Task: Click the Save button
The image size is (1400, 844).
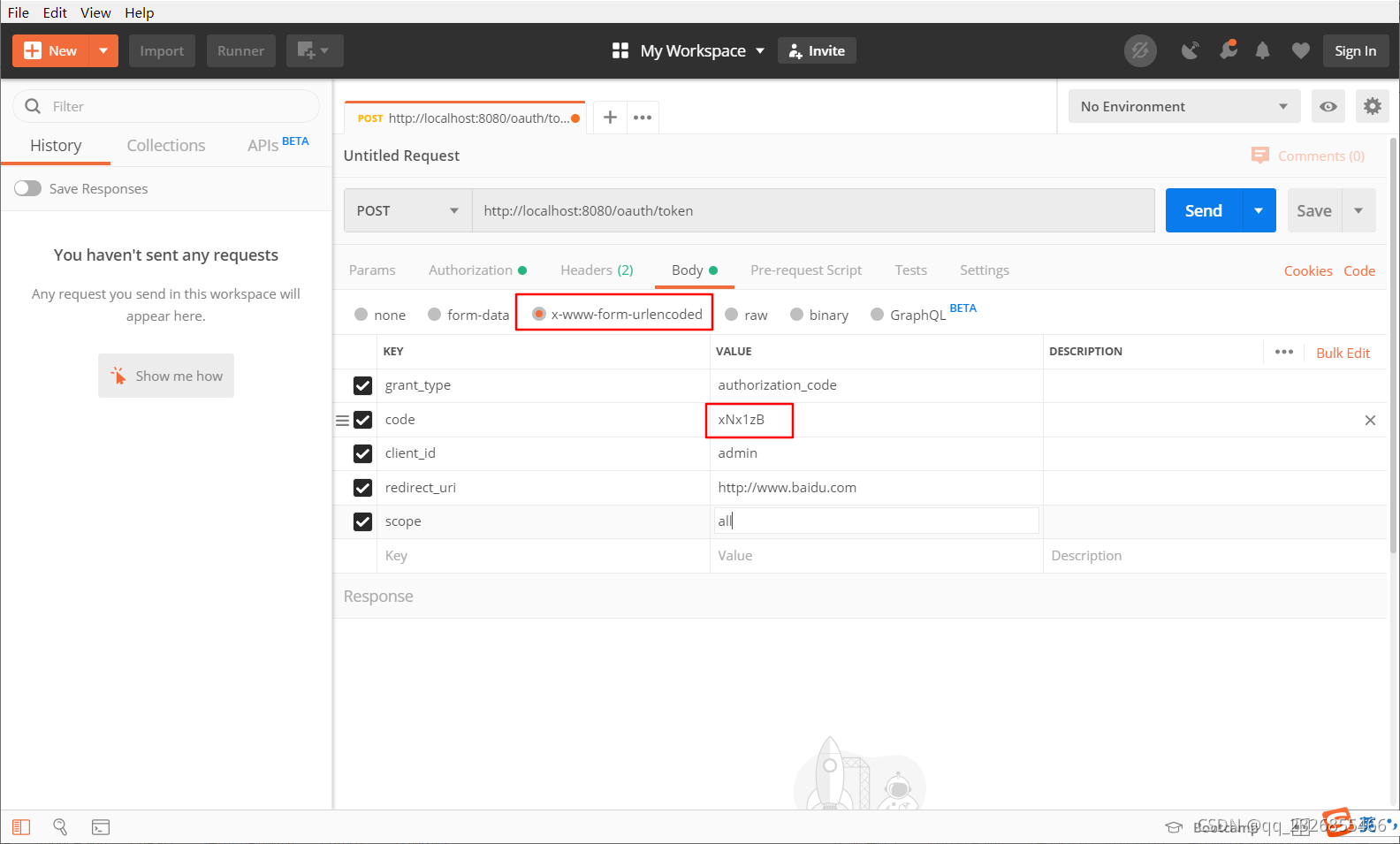Action: click(1314, 210)
